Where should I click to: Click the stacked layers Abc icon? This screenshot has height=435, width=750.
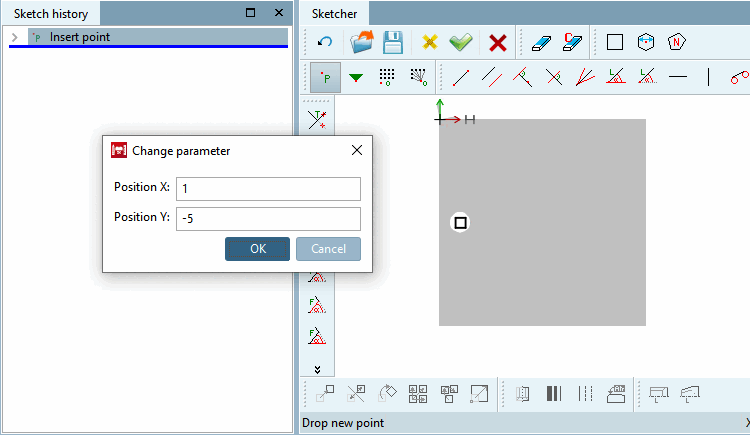coord(616,394)
